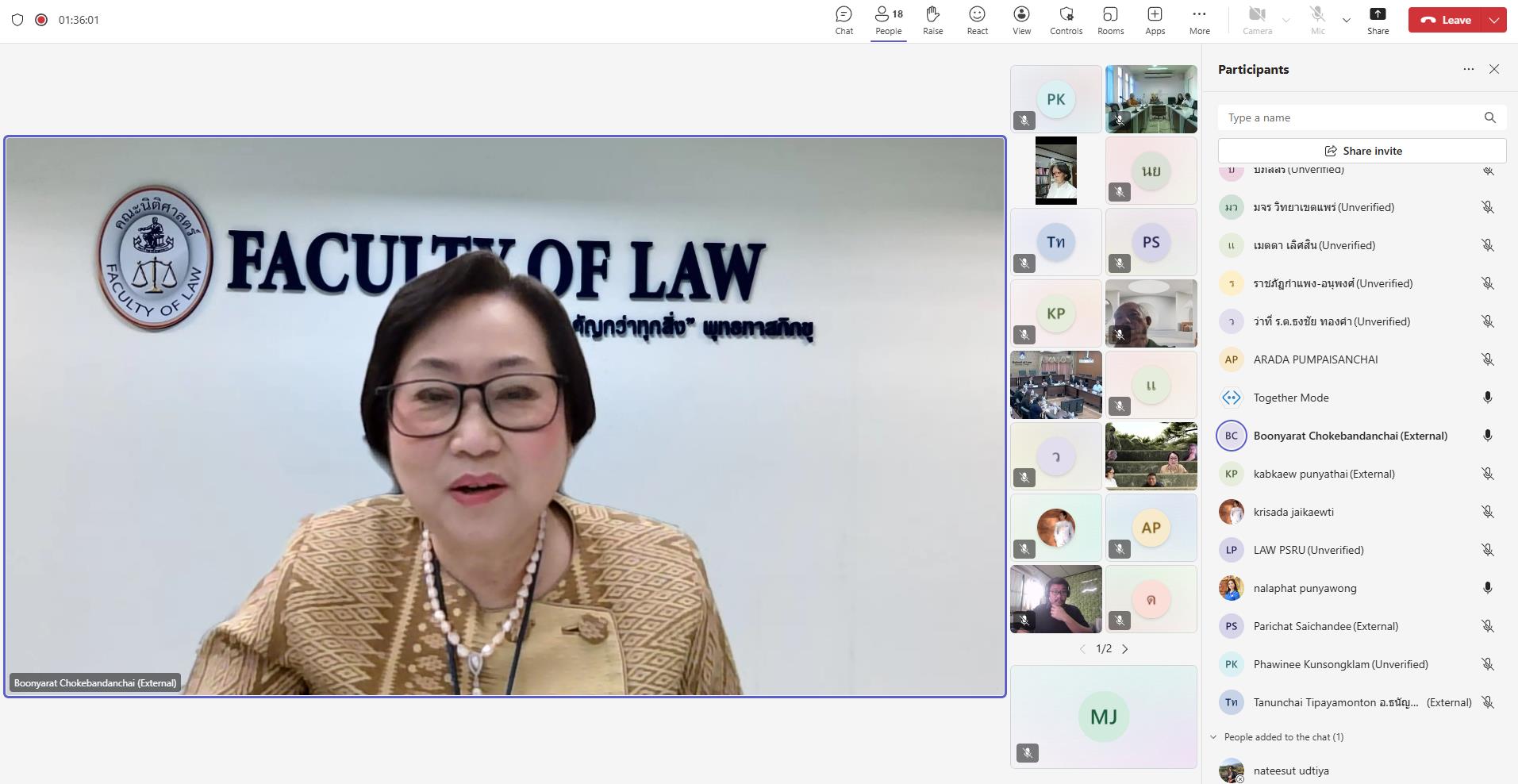Click the recording indicator icon
The image size is (1518, 784).
41,20
